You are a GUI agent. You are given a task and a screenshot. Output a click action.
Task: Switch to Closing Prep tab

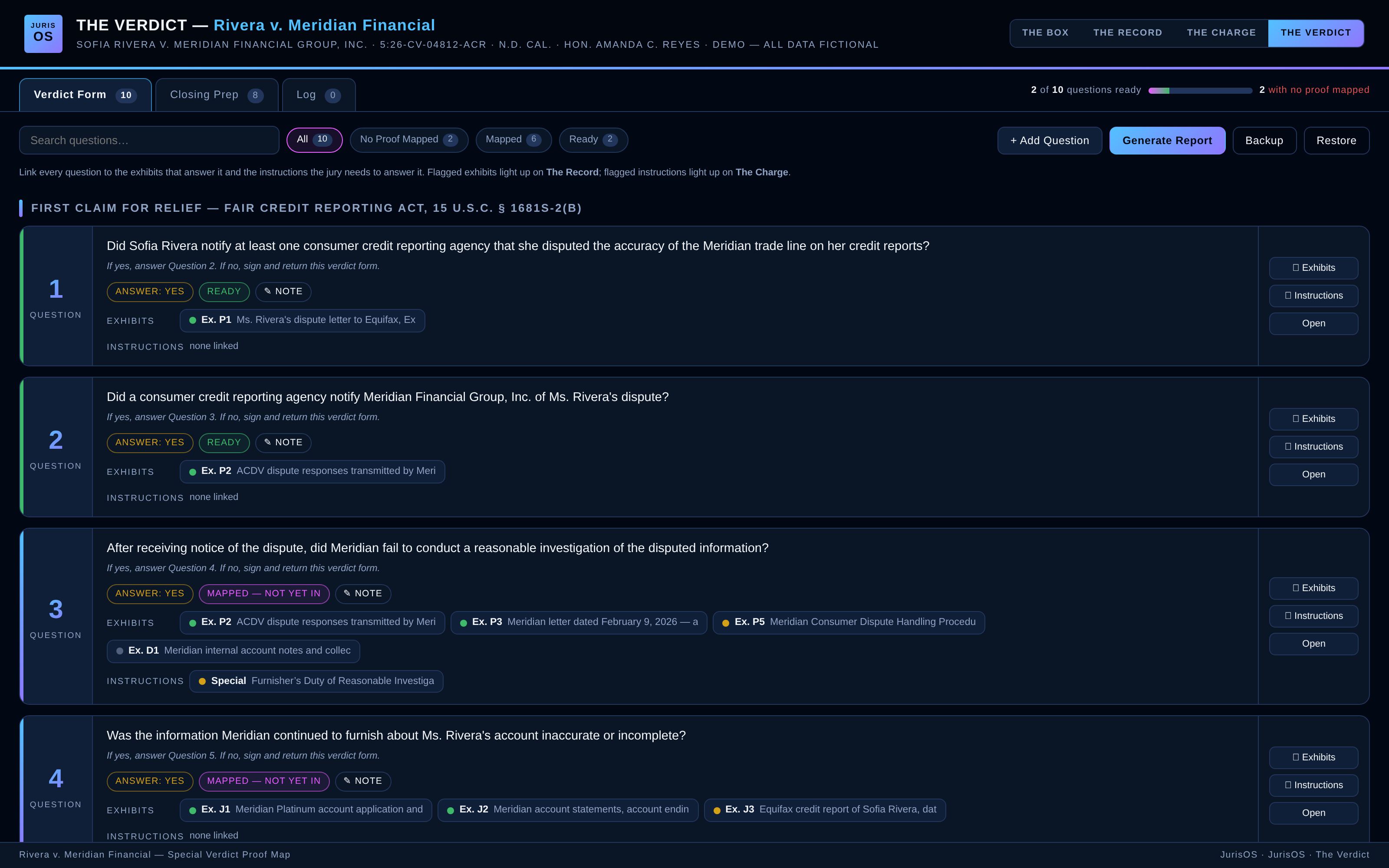(217, 95)
